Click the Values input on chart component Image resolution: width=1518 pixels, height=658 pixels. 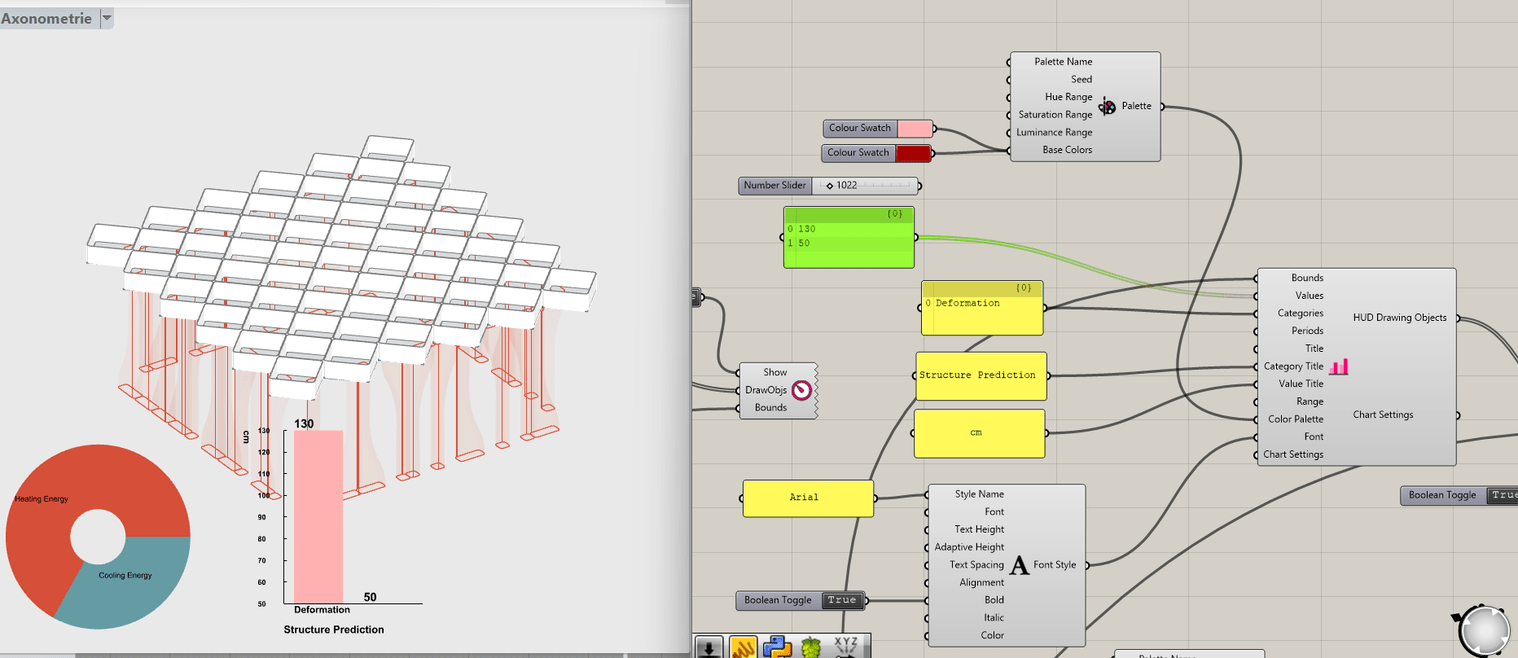tap(1309, 296)
